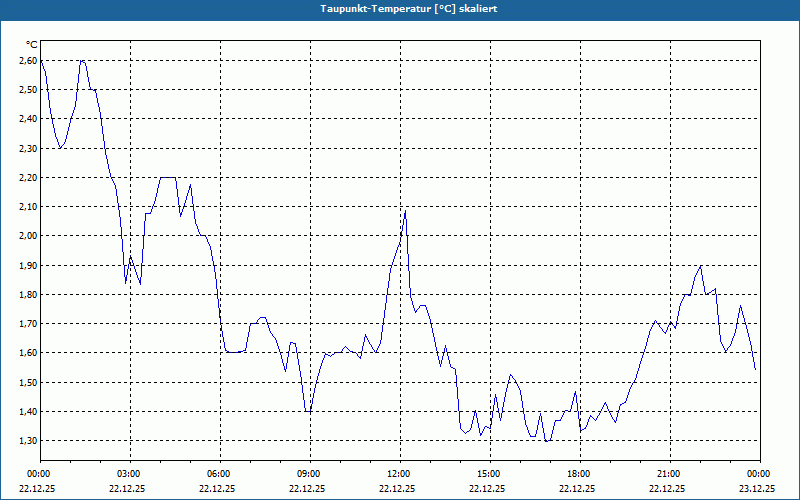Click the 18:00 time axis label

tap(580, 474)
